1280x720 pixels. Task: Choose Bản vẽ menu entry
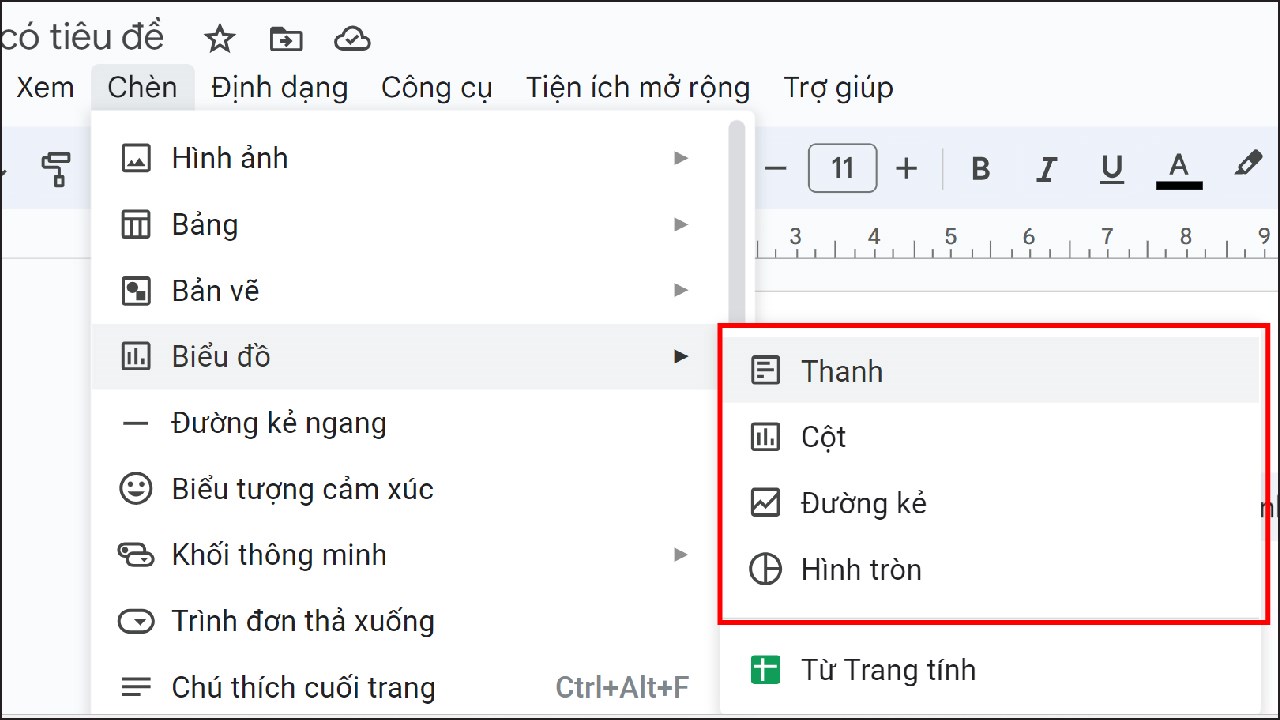coord(410,290)
